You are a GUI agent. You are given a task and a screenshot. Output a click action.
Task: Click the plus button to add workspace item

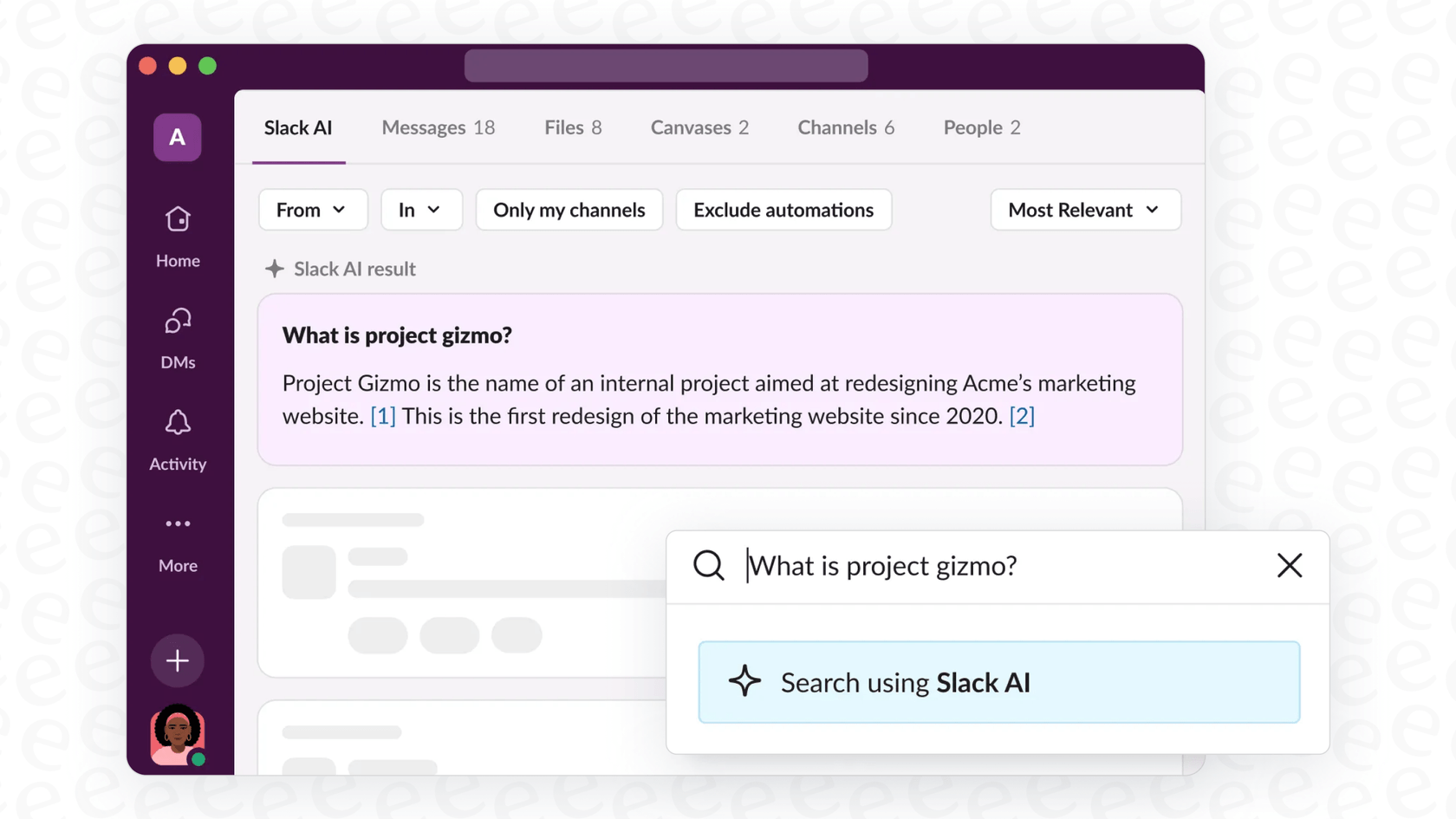pyautogui.click(x=177, y=660)
